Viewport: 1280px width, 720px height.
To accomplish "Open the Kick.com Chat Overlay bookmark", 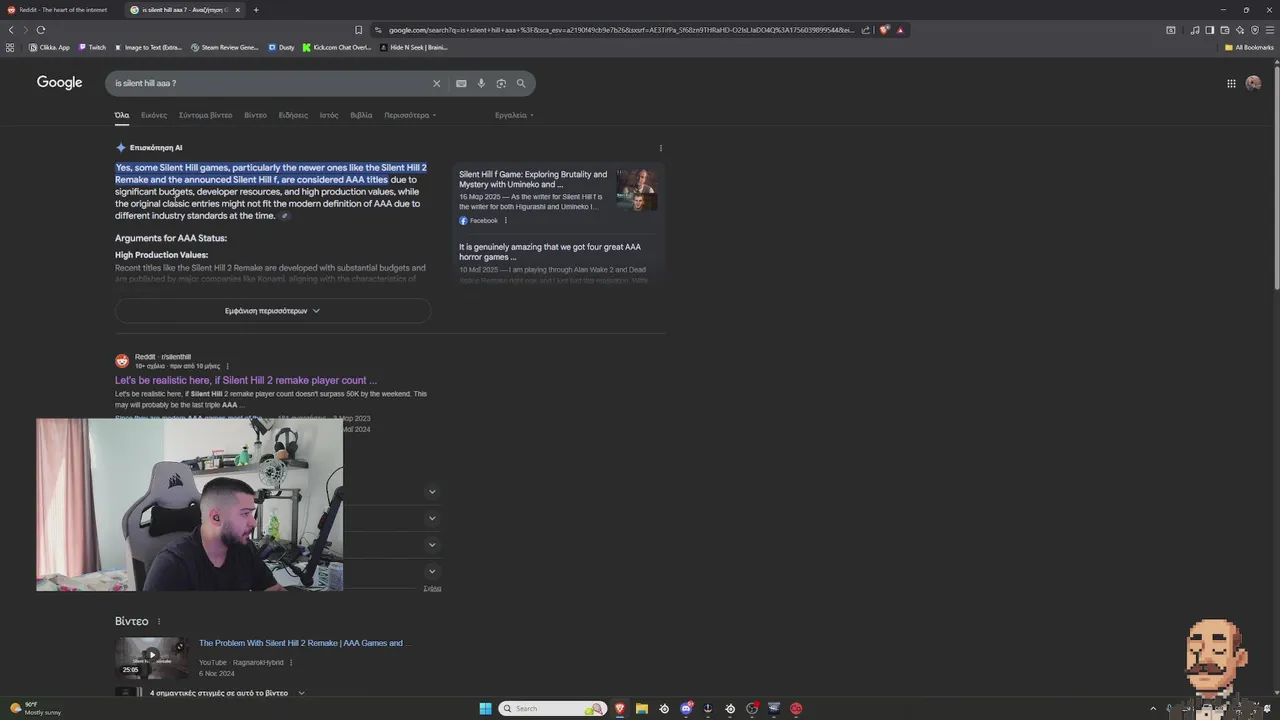I will pyautogui.click(x=337, y=47).
